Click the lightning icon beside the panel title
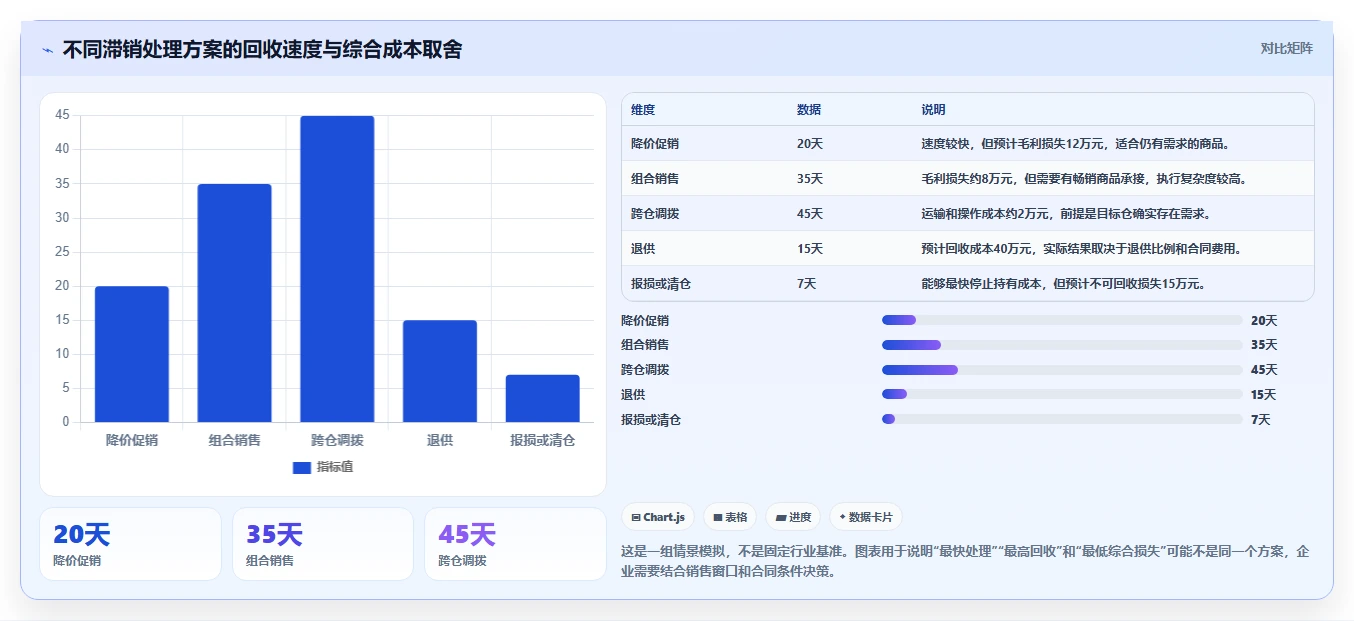The height and width of the screenshot is (621, 1354). click(x=48, y=50)
